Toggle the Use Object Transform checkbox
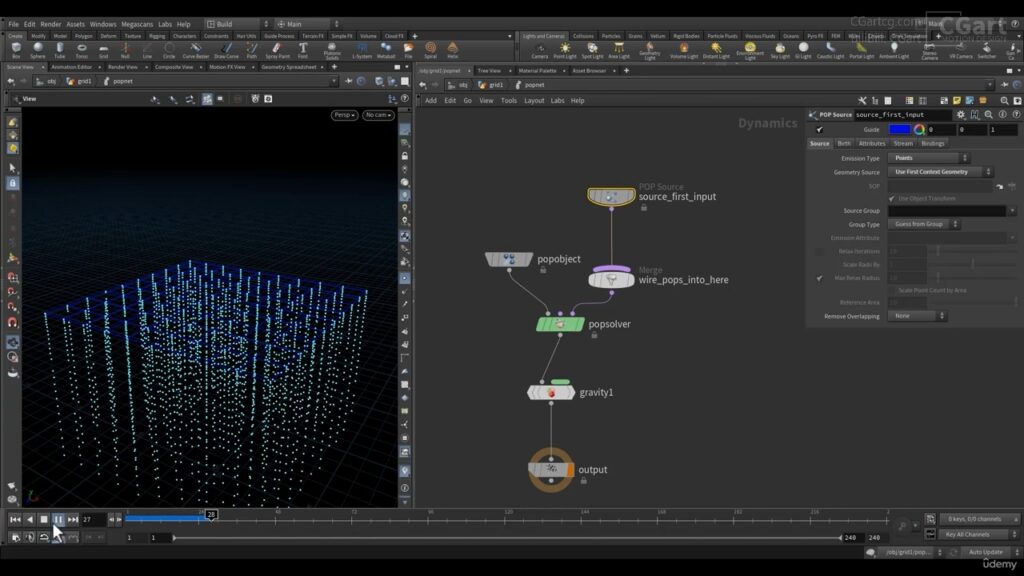This screenshot has width=1024, height=576. point(891,199)
